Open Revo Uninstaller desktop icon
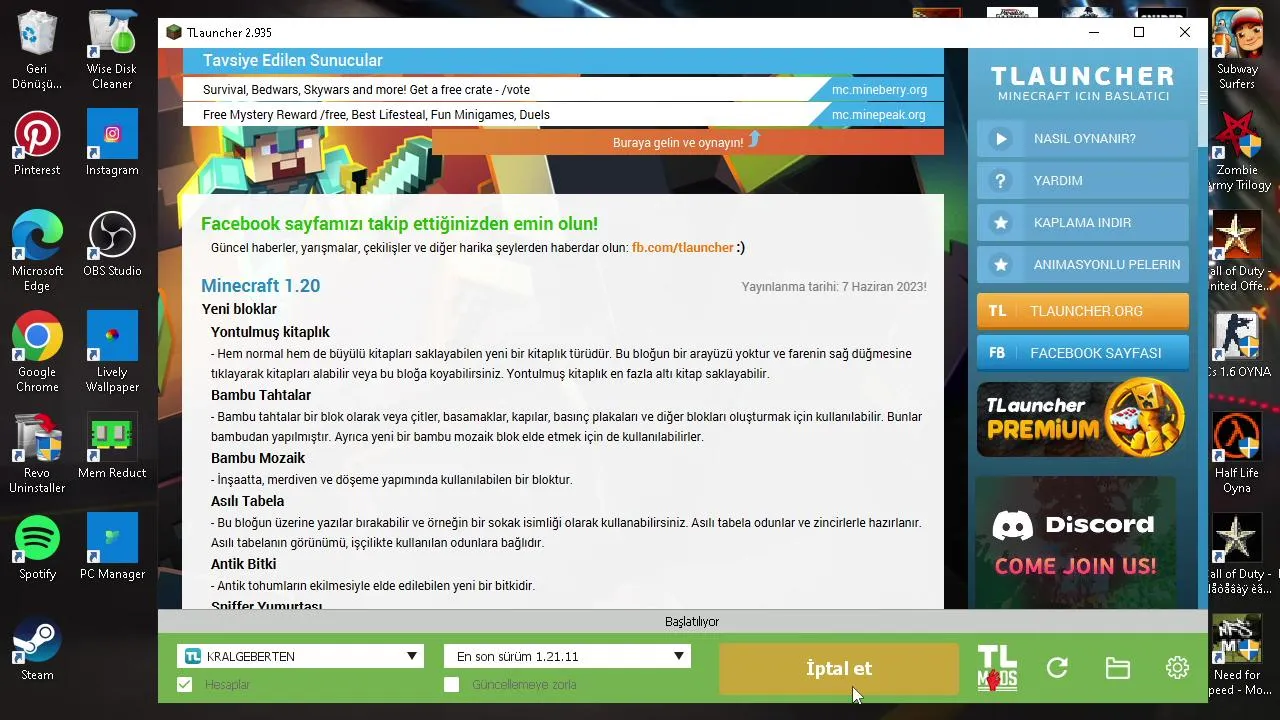This screenshot has width=1280, height=720. (x=37, y=453)
